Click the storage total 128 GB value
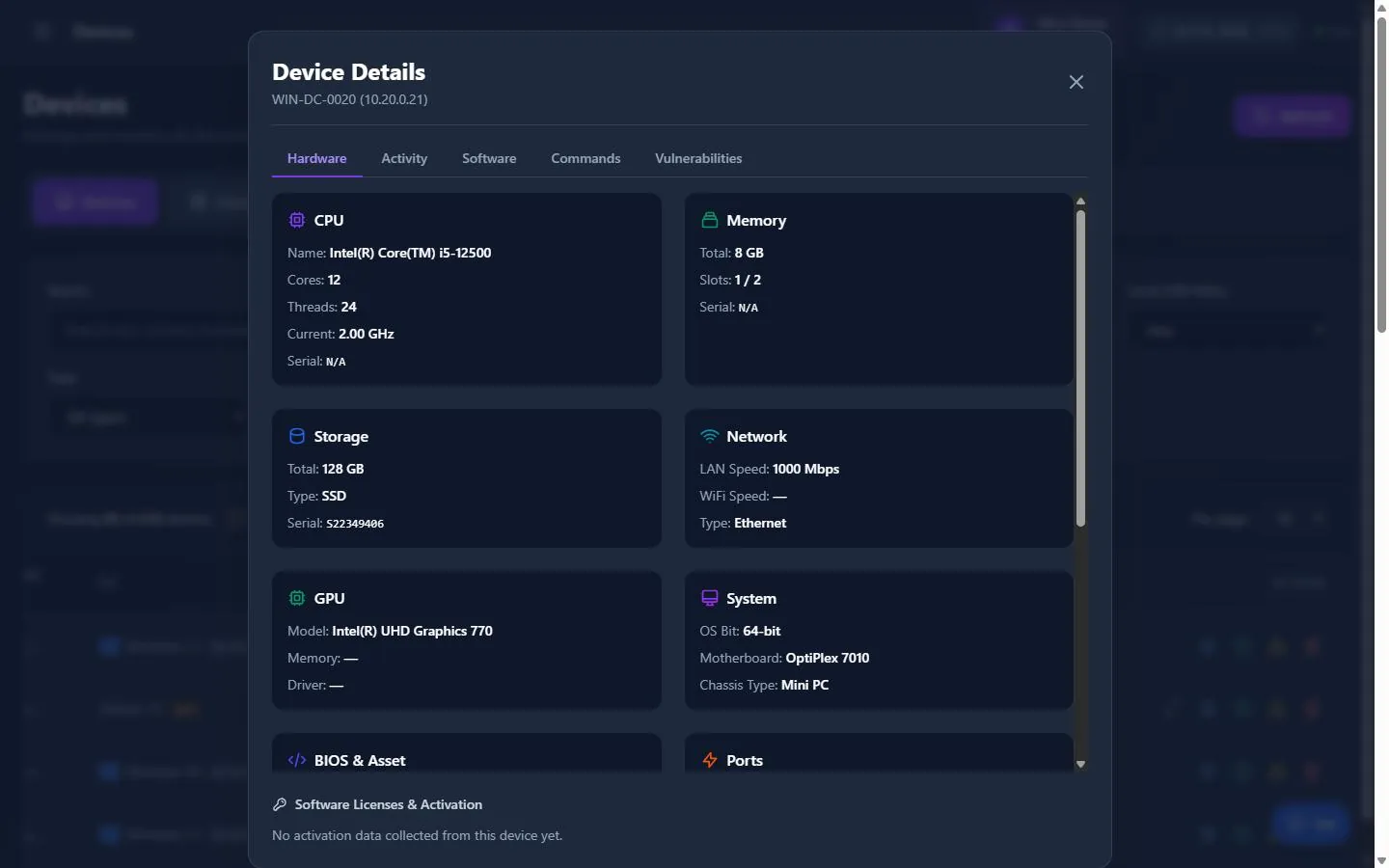This screenshot has width=1389, height=868. coord(342,469)
